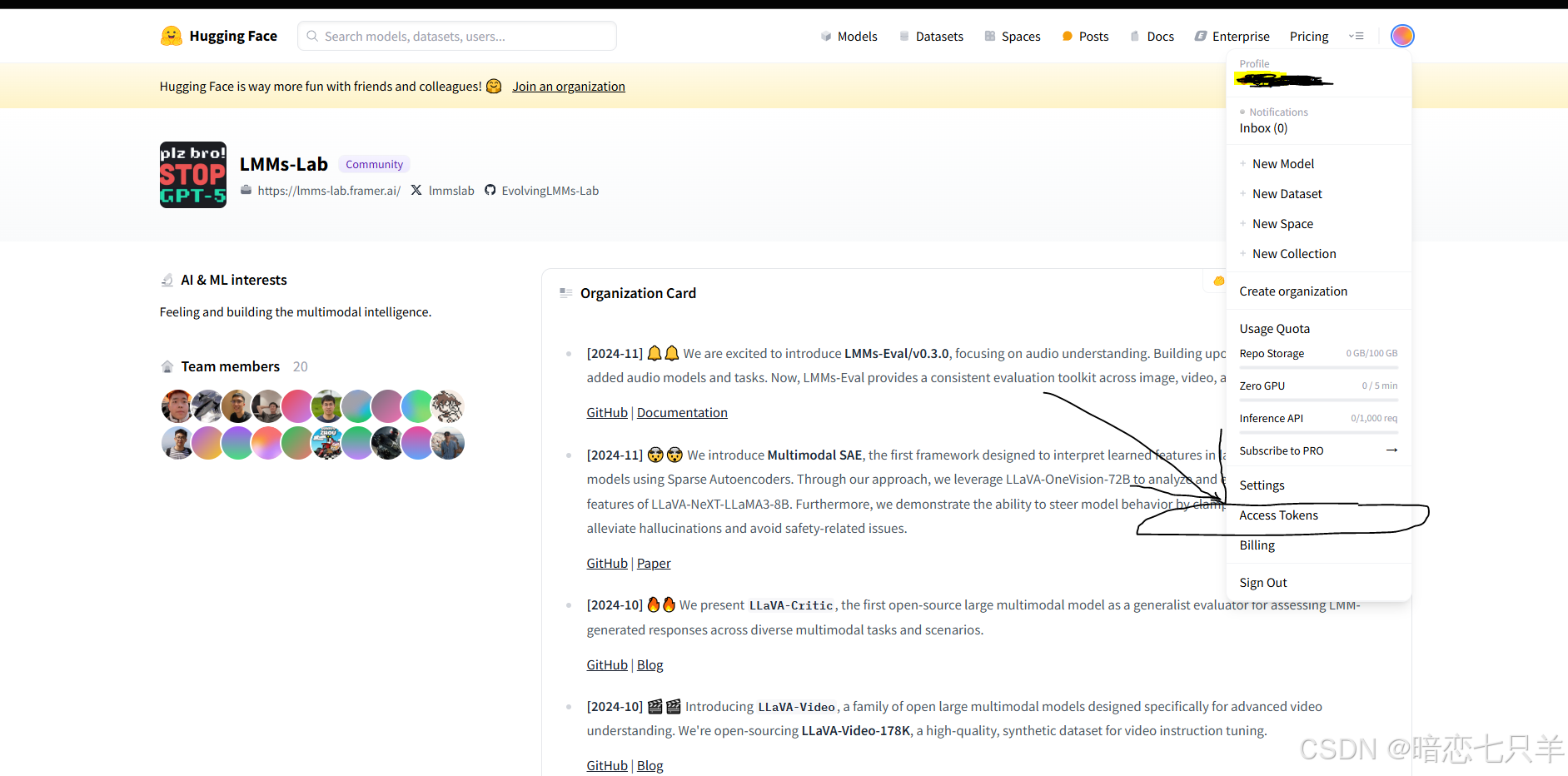The width and height of the screenshot is (1568, 776).
Task: Click the Community badge
Action: (x=374, y=165)
